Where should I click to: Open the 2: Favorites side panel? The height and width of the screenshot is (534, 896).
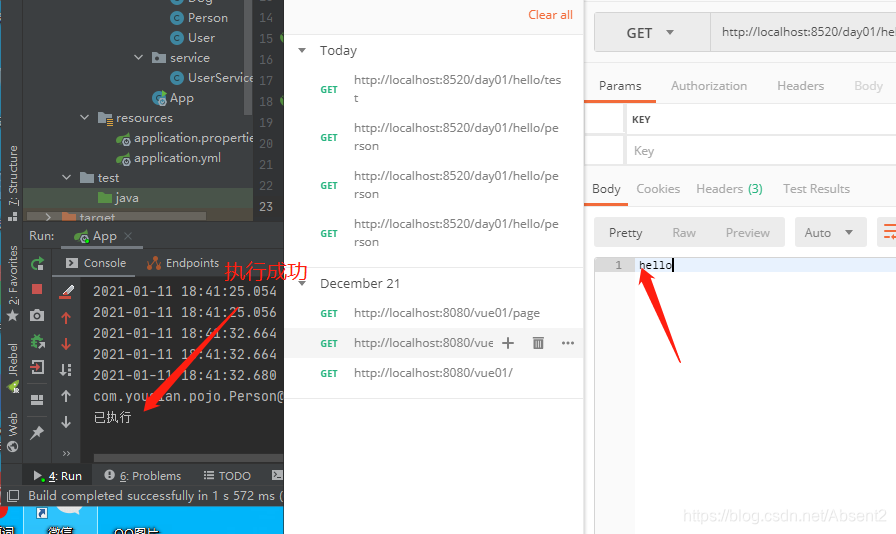[13, 283]
